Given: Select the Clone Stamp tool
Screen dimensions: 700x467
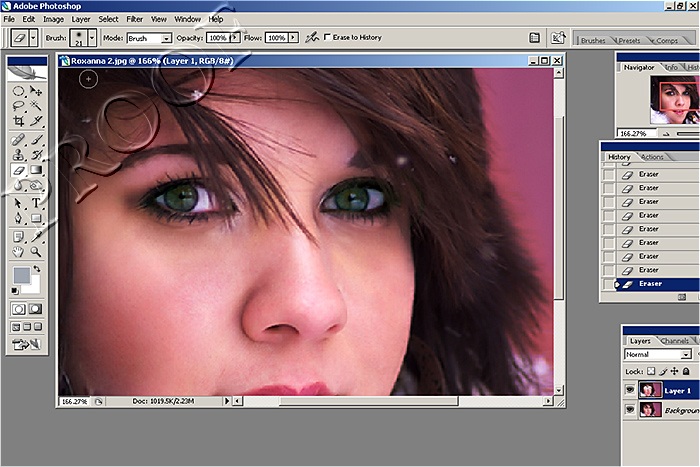Looking at the screenshot, I should point(18,155).
